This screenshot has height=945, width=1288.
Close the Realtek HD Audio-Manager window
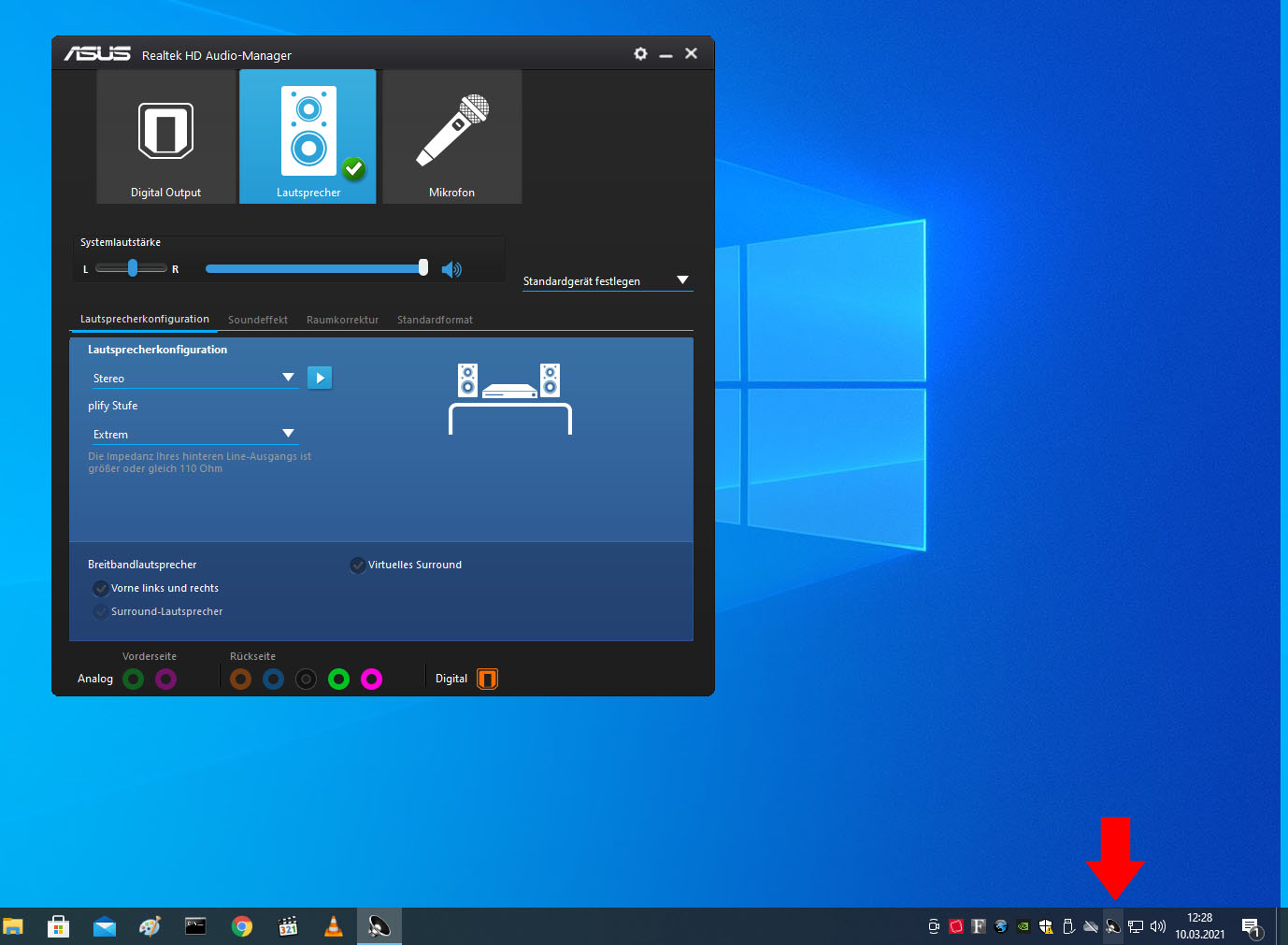click(691, 53)
